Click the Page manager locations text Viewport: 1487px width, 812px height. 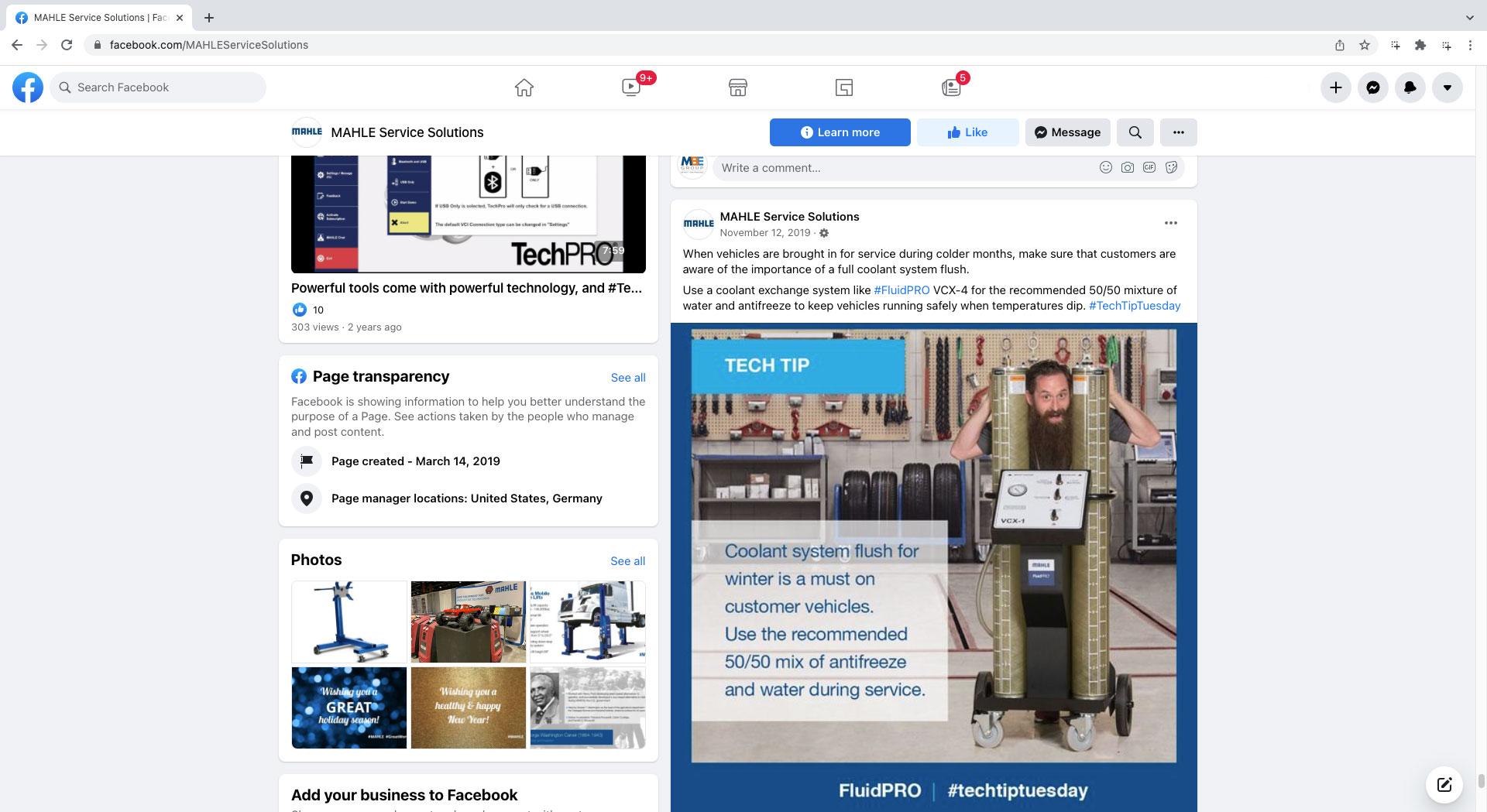click(467, 499)
